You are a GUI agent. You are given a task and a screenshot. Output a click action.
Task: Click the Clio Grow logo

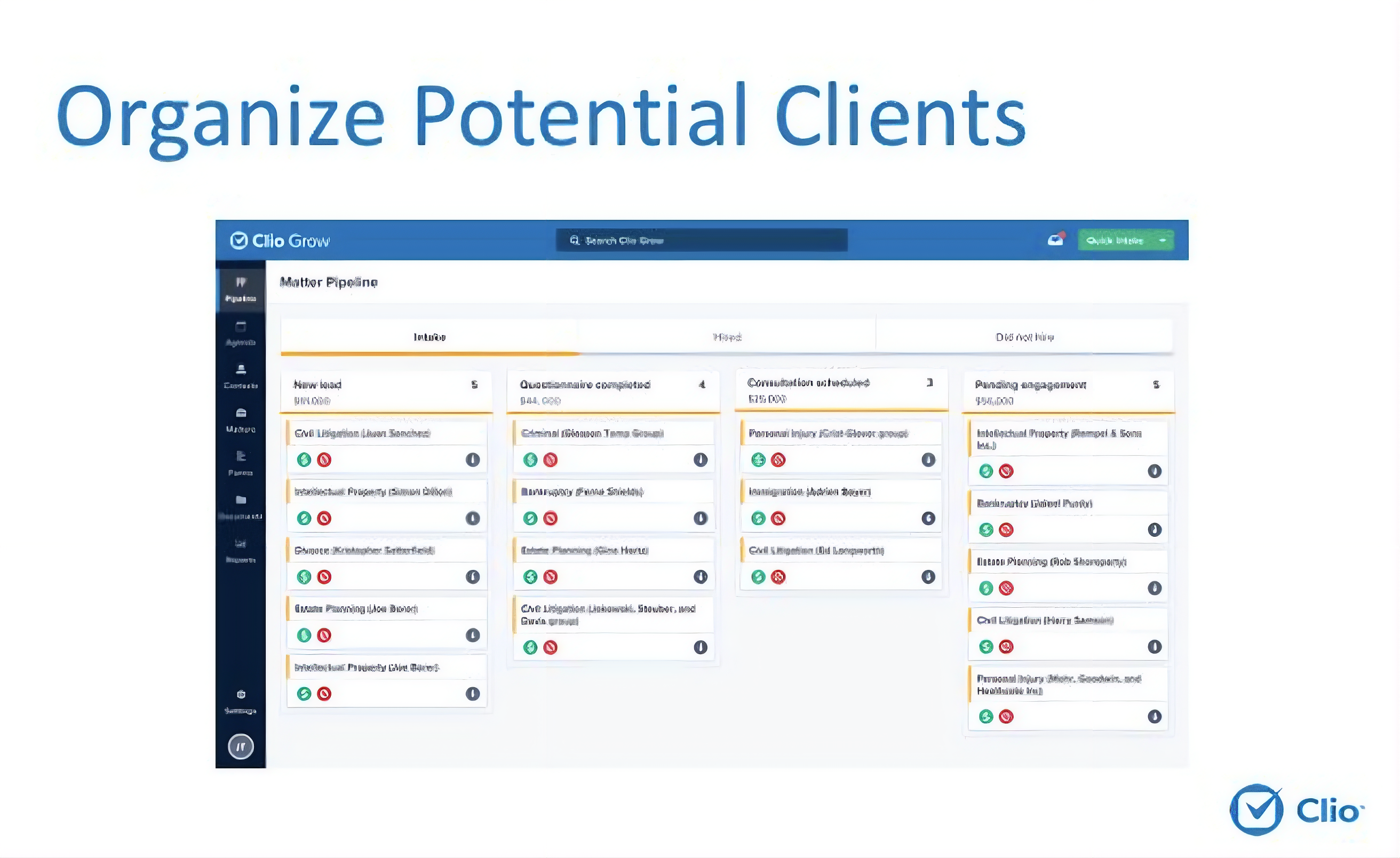pyautogui.click(x=280, y=241)
